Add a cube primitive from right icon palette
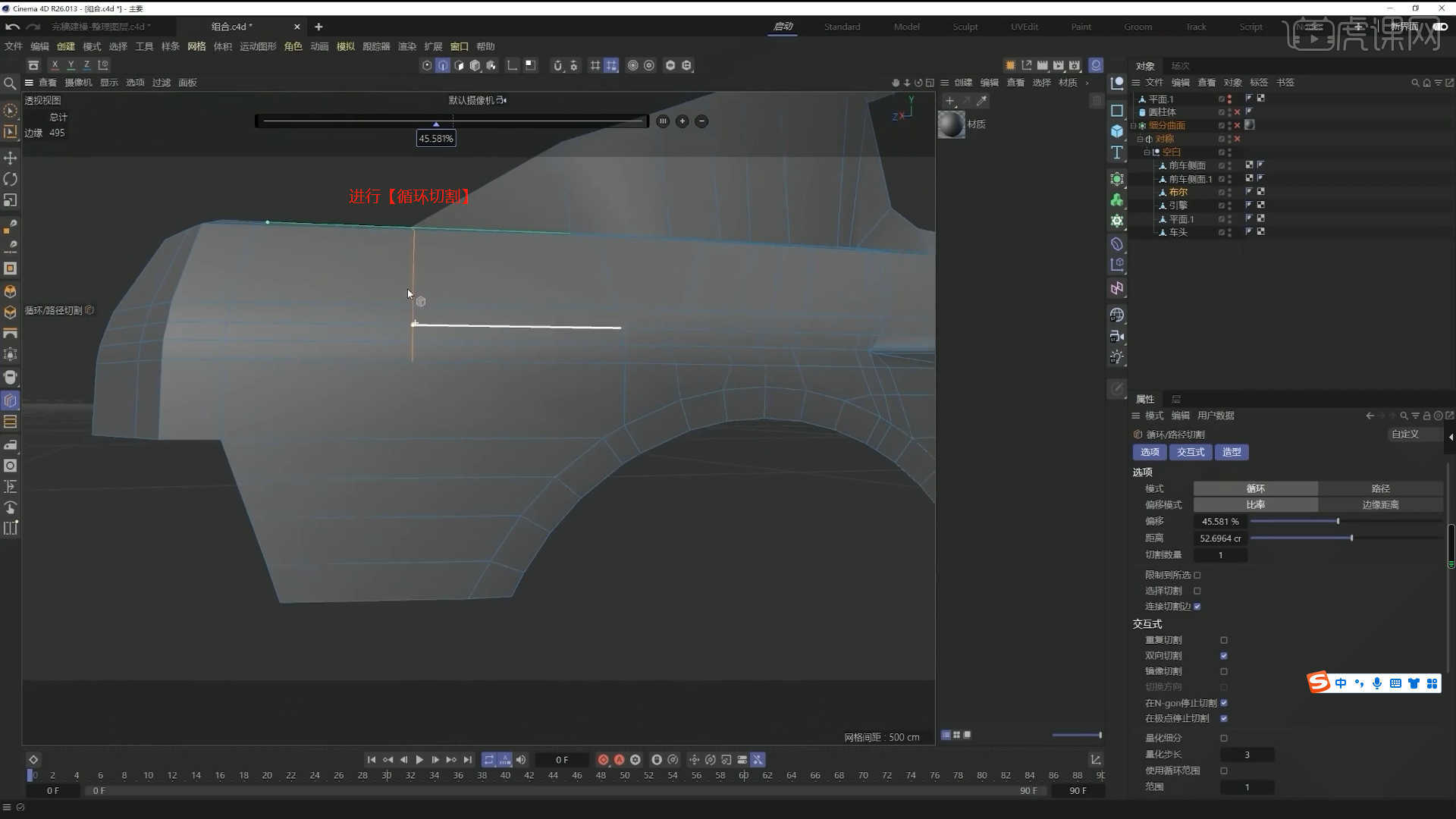1456x819 pixels. point(1117,131)
